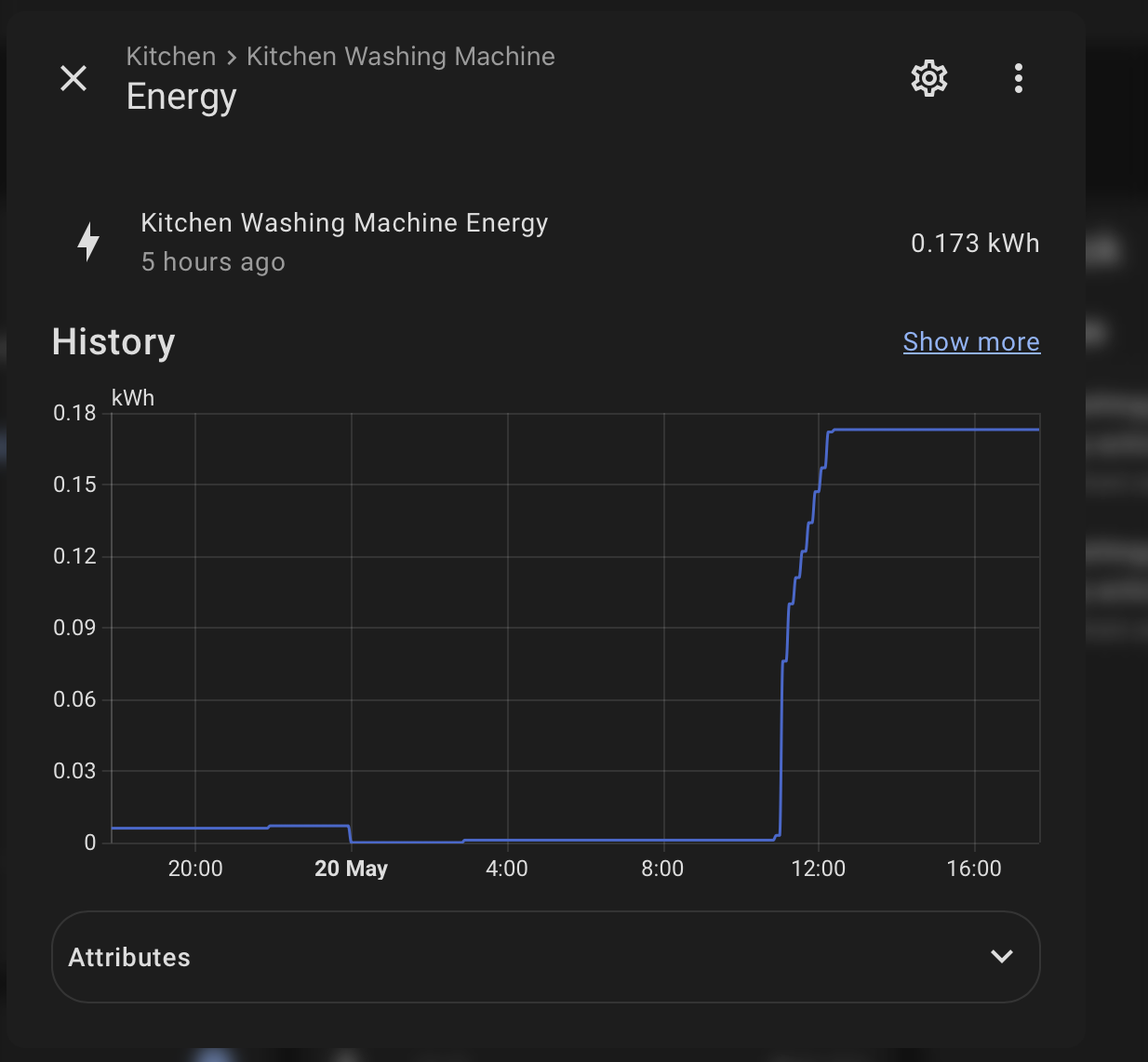Click the Kitchen Washing Machine Energy label
Image resolution: width=1148 pixels, height=1062 pixels.
point(344,223)
